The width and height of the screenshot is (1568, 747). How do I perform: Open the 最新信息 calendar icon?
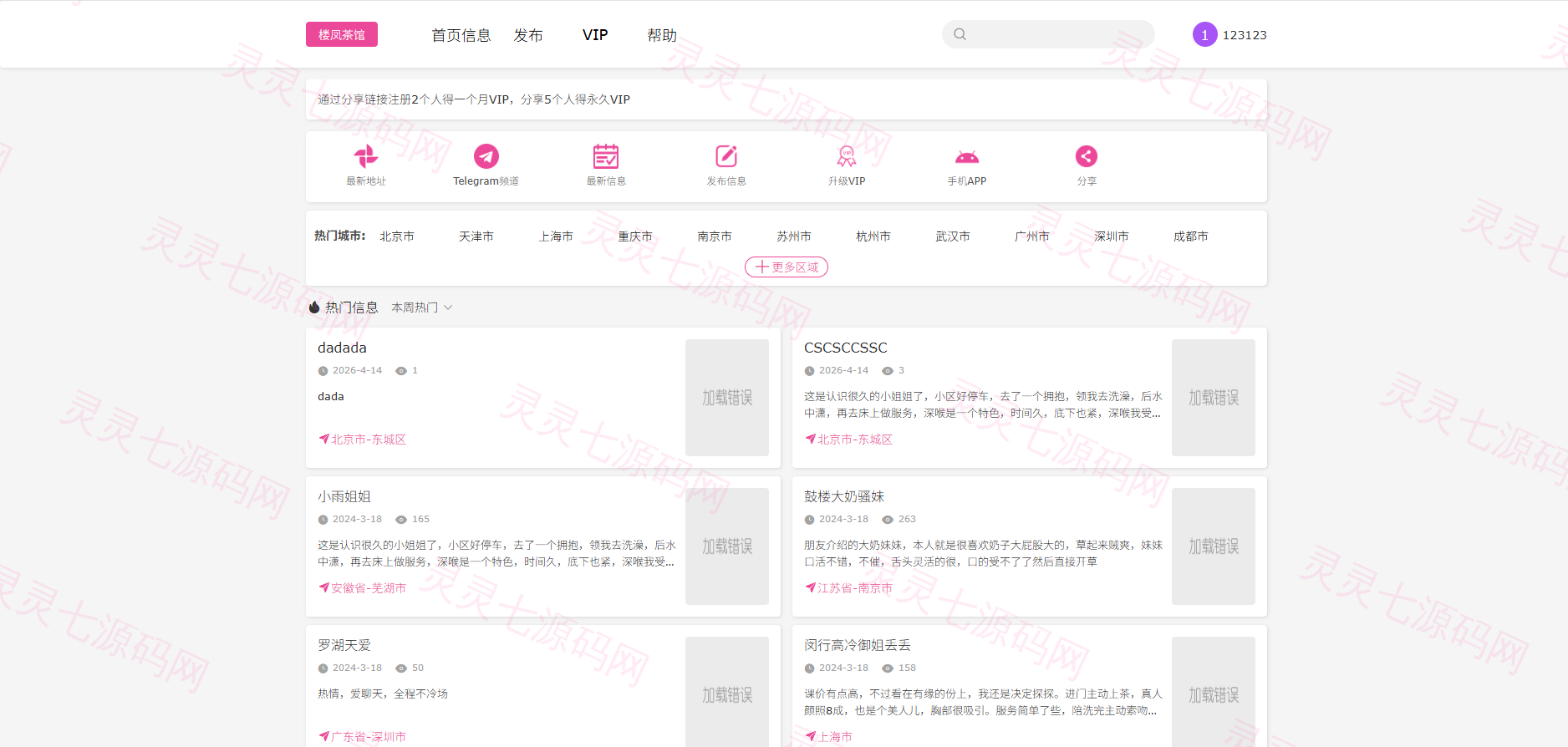click(606, 156)
